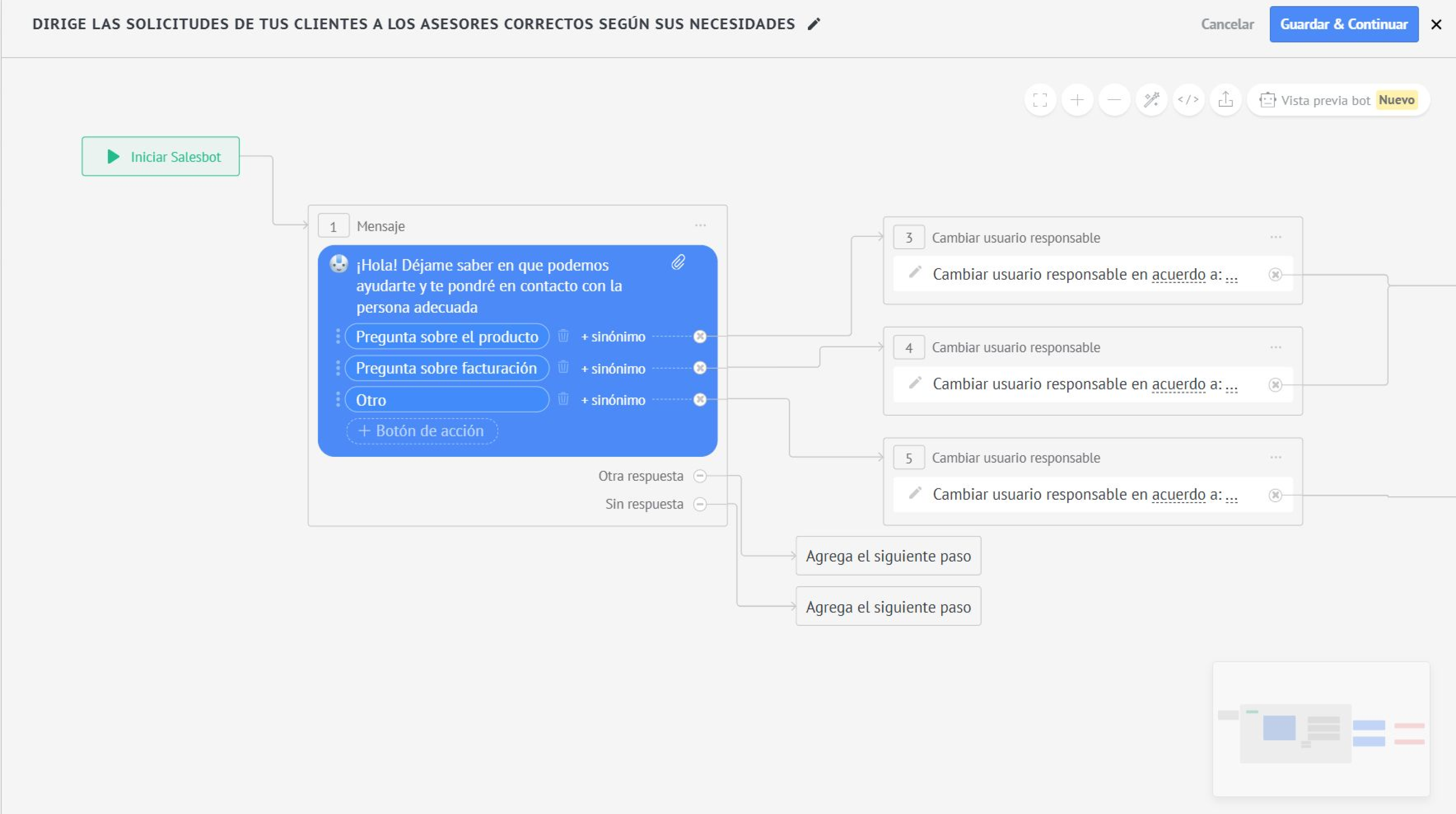The width and height of the screenshot is (1456, 814).
Task: Remove connection from 'Otro' button
Action: [700, 400]
